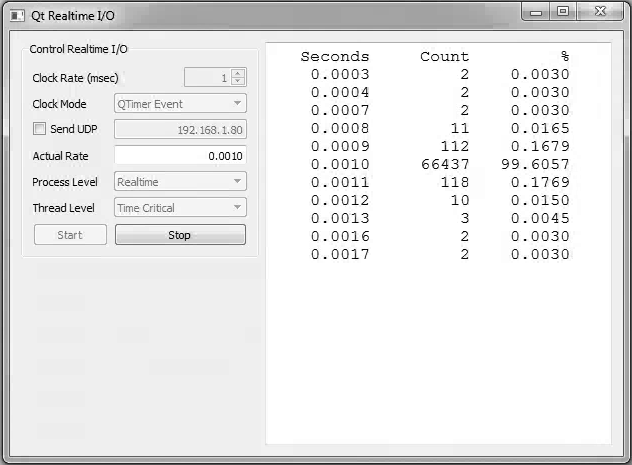Screen dimensions: 632x465
Task: Click the 0.1679 percentage value
Action: pos(541,146)
